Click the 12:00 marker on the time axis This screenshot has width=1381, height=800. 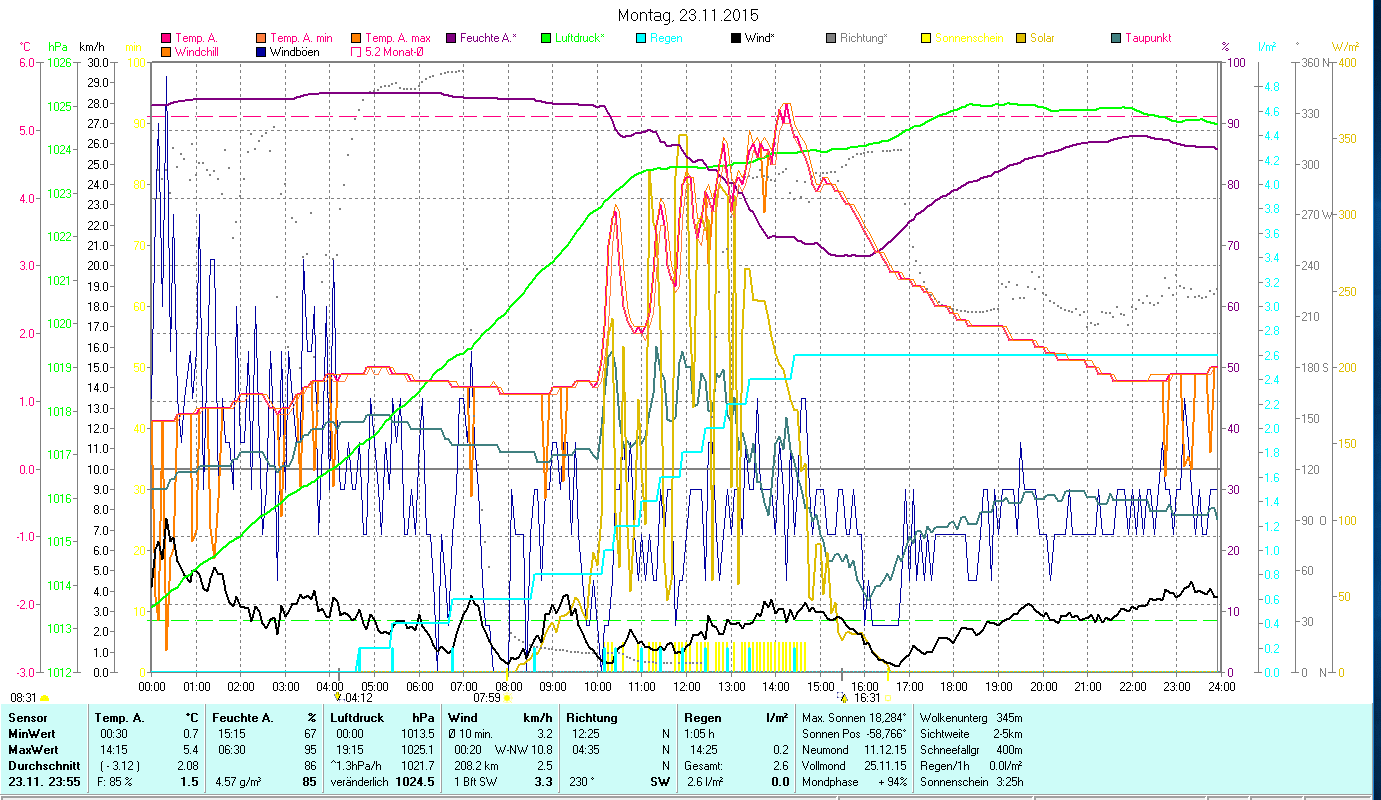pyautogui.click(x=687, y=686)
